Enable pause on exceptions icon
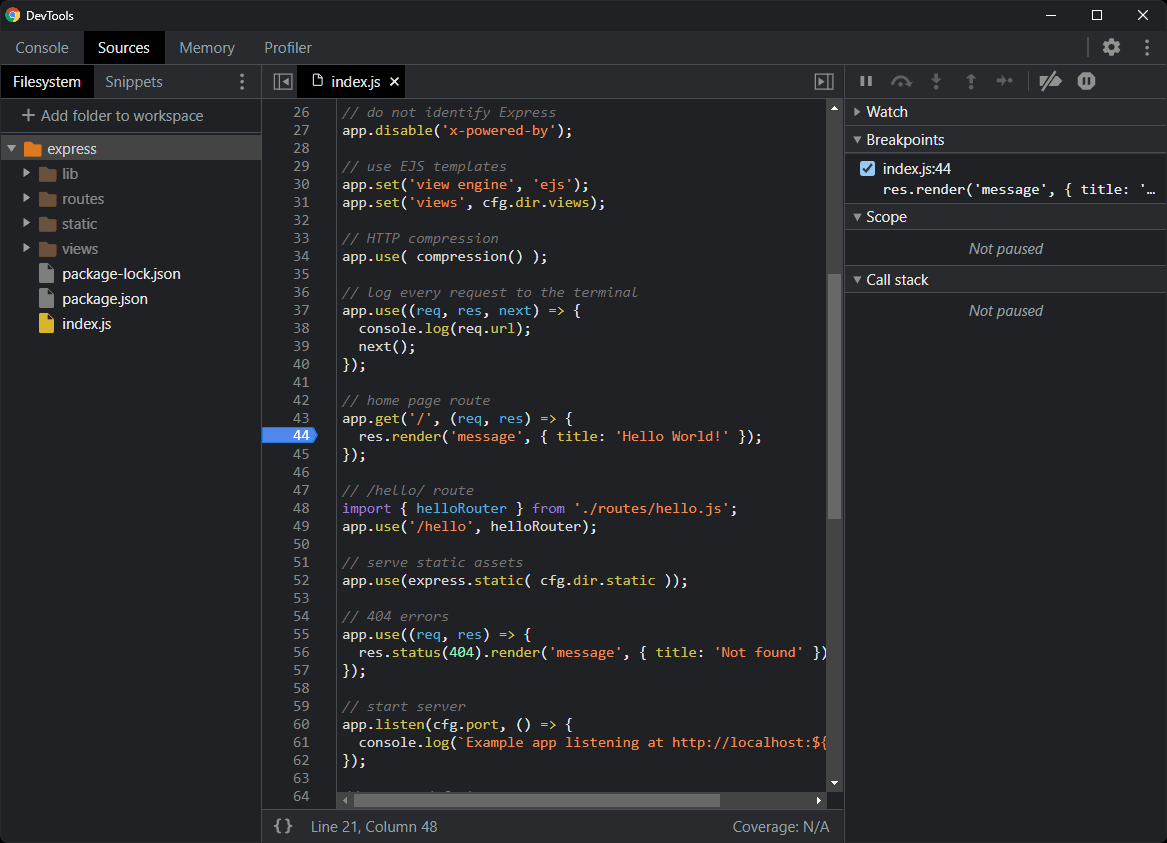 click(x=1085, y=81)
